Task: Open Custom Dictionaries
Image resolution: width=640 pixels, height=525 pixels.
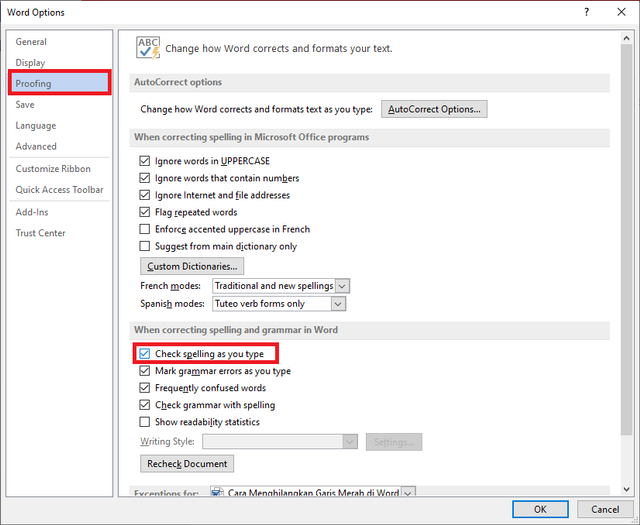Action: coord(192,266)
